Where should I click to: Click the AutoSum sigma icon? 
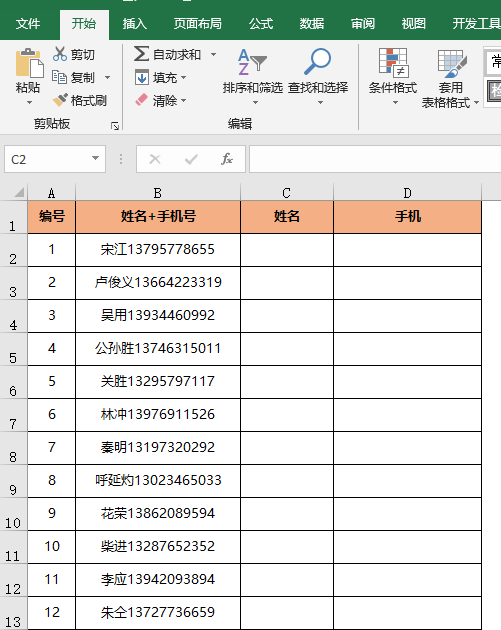click(x=141, y=54)
